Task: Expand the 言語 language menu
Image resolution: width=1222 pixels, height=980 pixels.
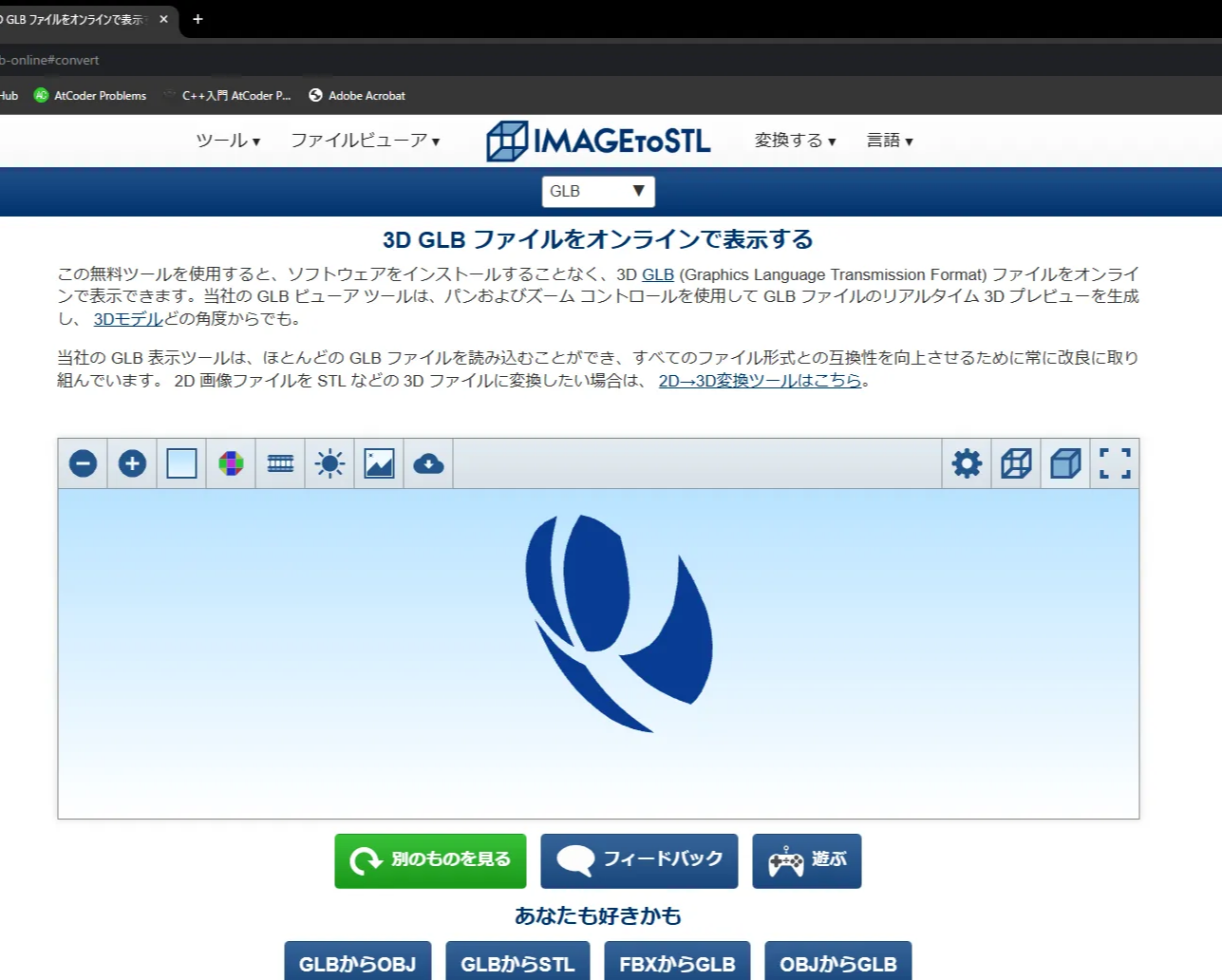Action: tap(889, 140)
